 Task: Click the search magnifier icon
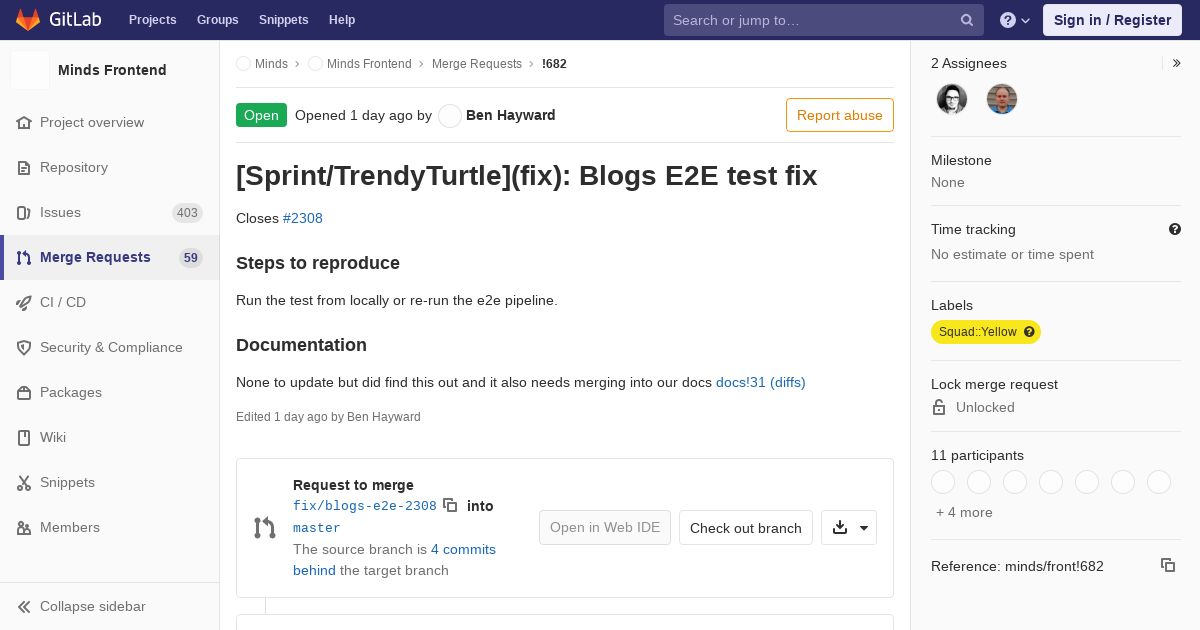pos(967,20)
